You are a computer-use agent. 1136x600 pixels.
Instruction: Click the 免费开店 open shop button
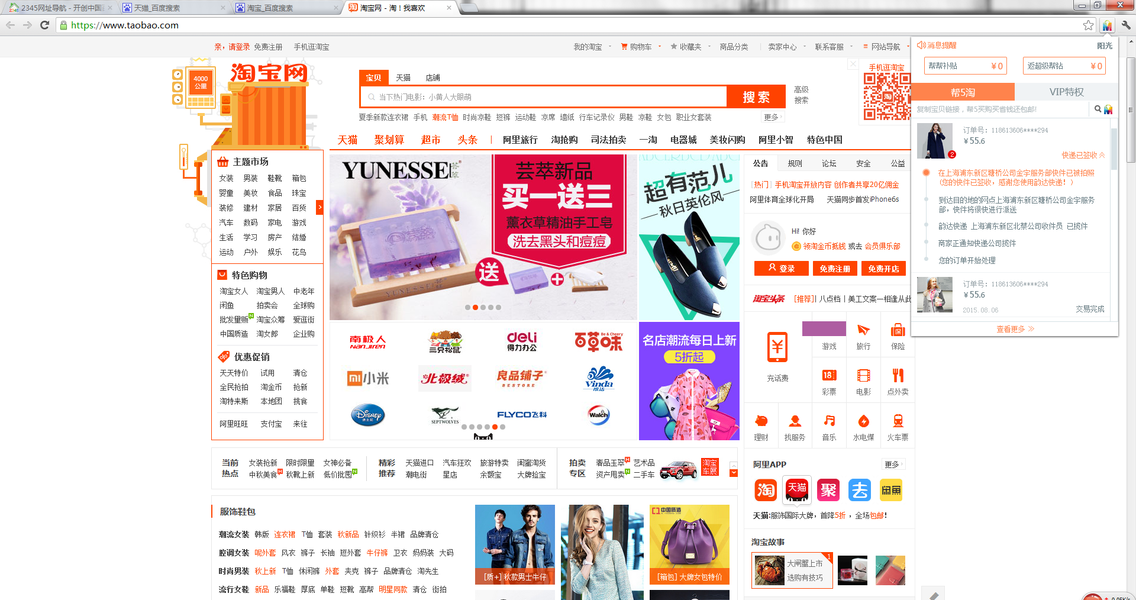click(884, 268)
